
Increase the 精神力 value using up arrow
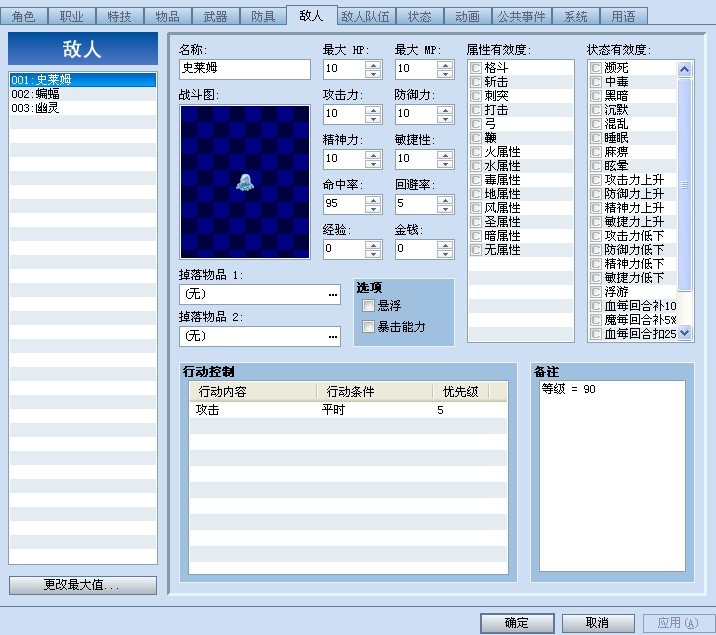pos(373,155)
